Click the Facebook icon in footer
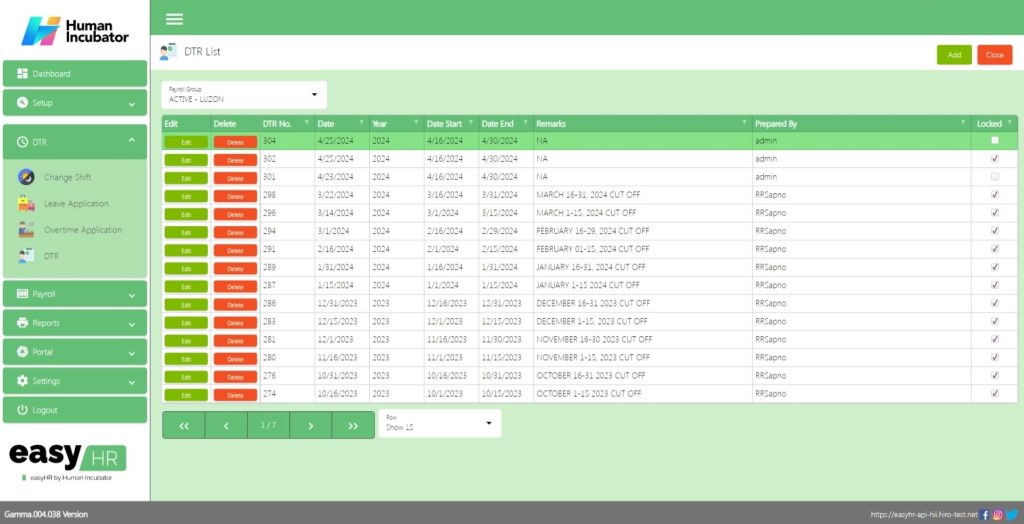Image resolution: width=1024 pixels, height=524 pixels. pyautogui.click(x=985, y=514)
